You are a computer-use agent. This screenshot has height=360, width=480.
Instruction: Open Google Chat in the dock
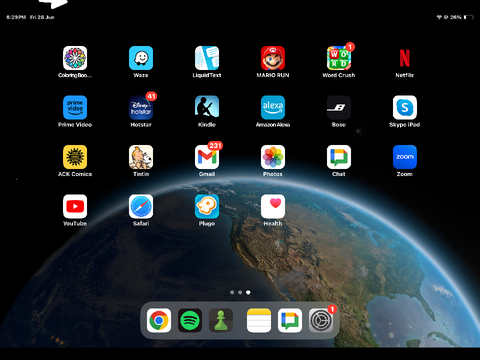pyautogui.click(x=290, y=321)
